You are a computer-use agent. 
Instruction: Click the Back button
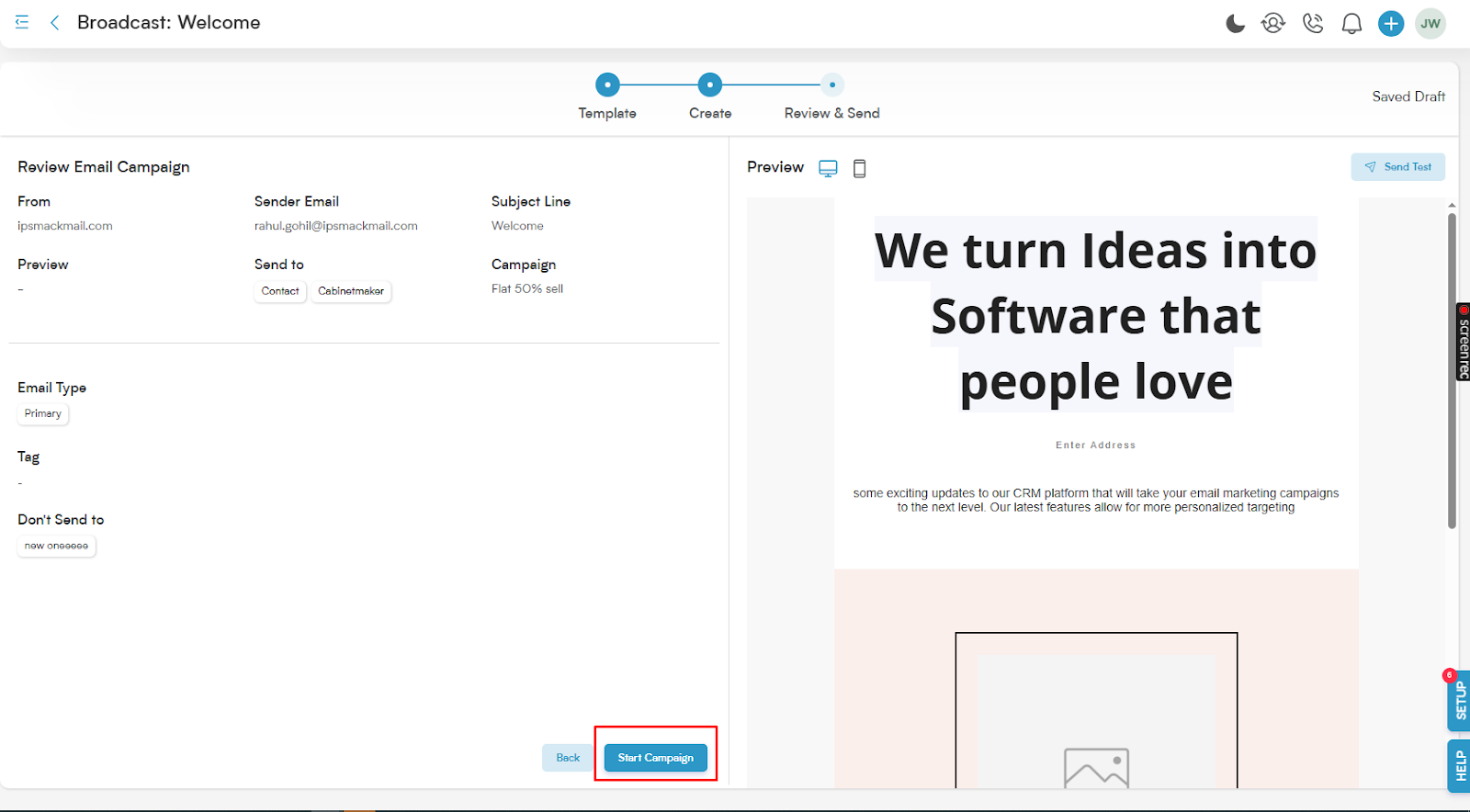tap(568, 758)
